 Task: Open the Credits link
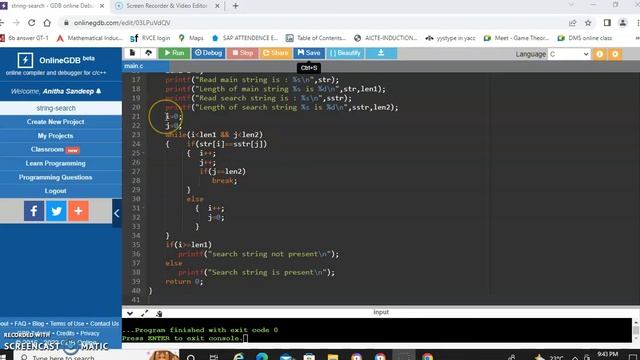[65, 333]
